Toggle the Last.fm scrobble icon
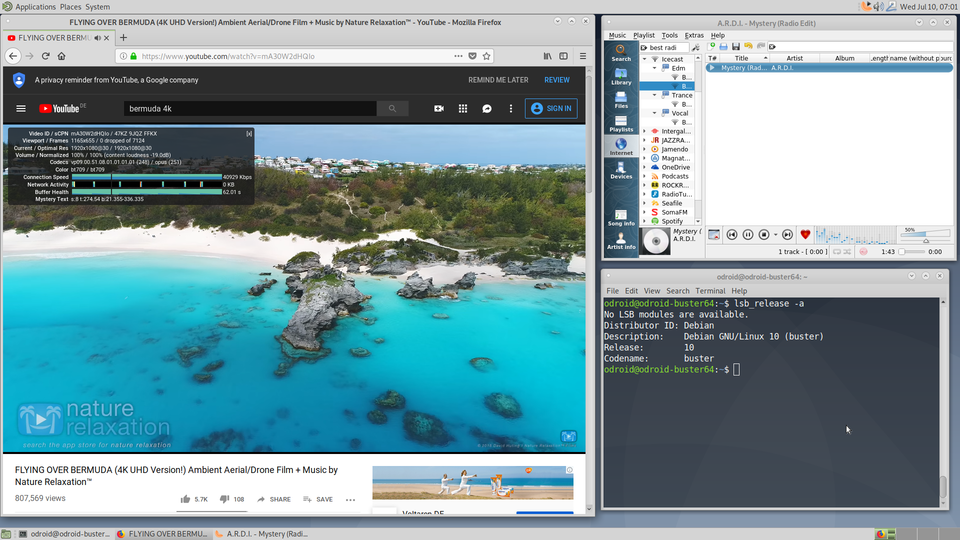 (x=863, y=252)
